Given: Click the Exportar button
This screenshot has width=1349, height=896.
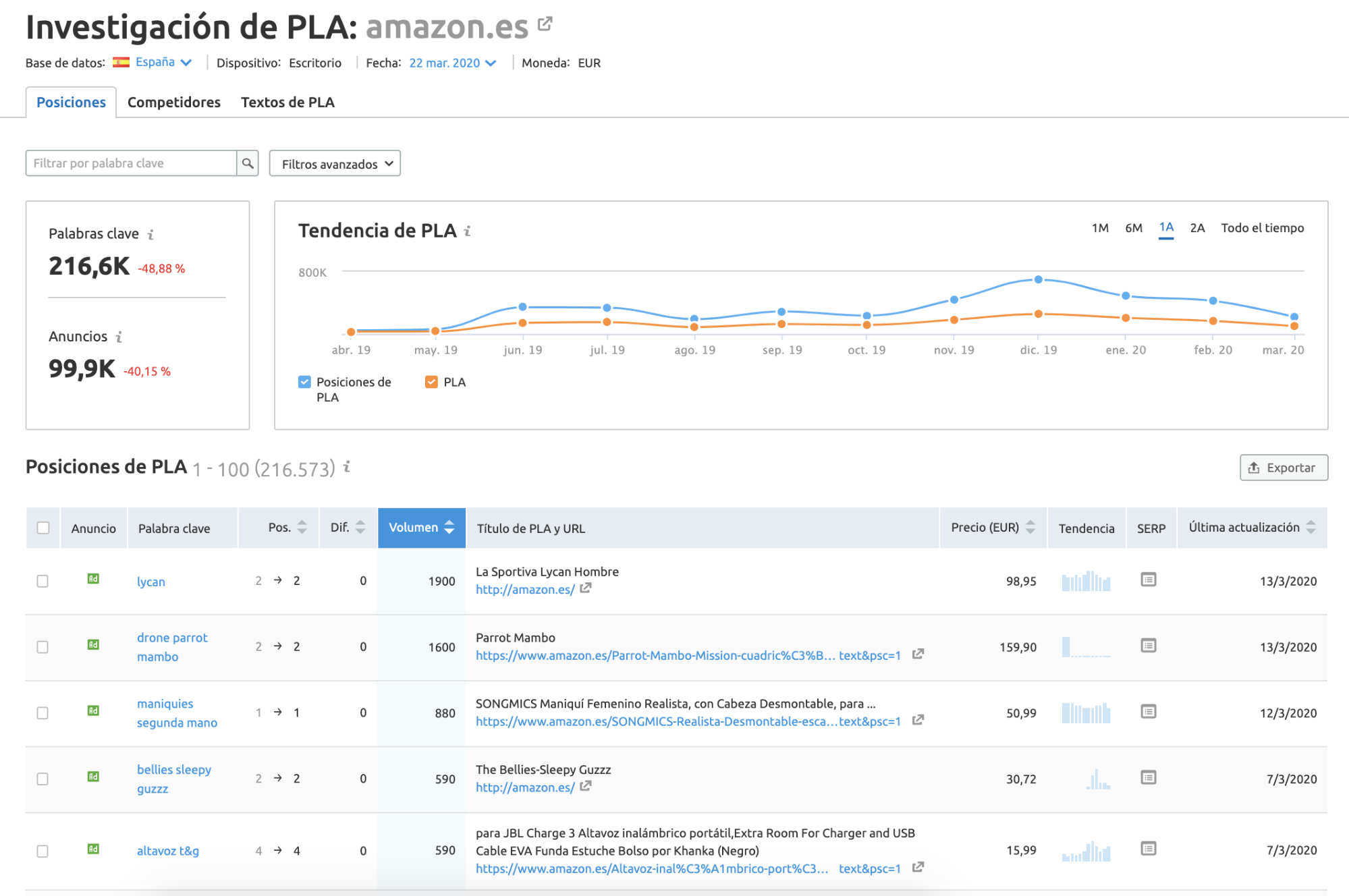Looking at the screenshot, I should pyautogui.click(x=1284, y=468).
